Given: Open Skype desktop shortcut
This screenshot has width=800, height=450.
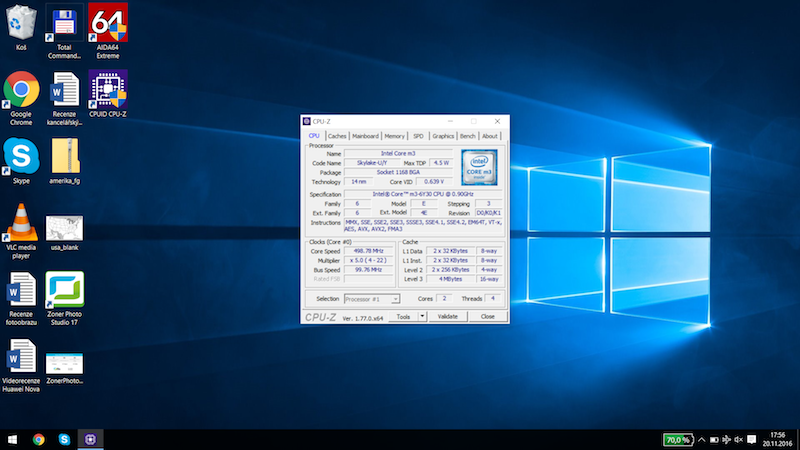Looking at the screenshot, I should pos(21,161).
